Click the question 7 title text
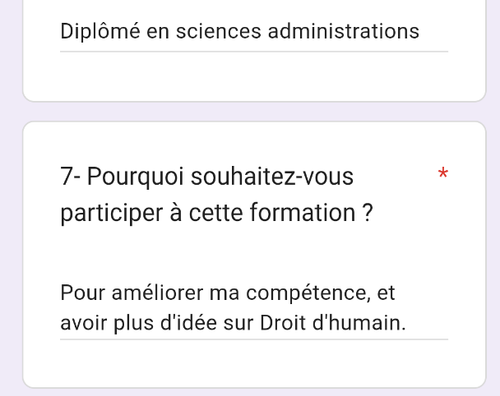500x396 pixels. 217,194
